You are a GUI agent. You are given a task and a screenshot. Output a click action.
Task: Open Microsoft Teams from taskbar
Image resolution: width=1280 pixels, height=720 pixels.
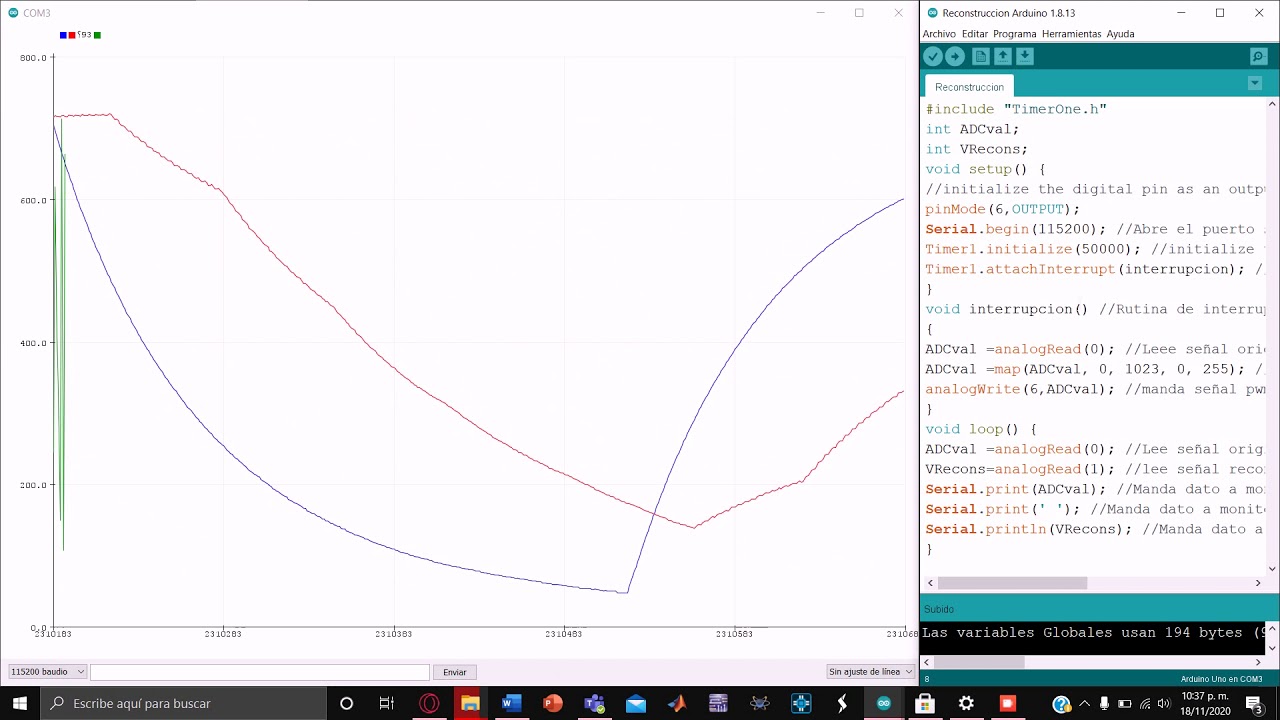[x=595, y=703]
